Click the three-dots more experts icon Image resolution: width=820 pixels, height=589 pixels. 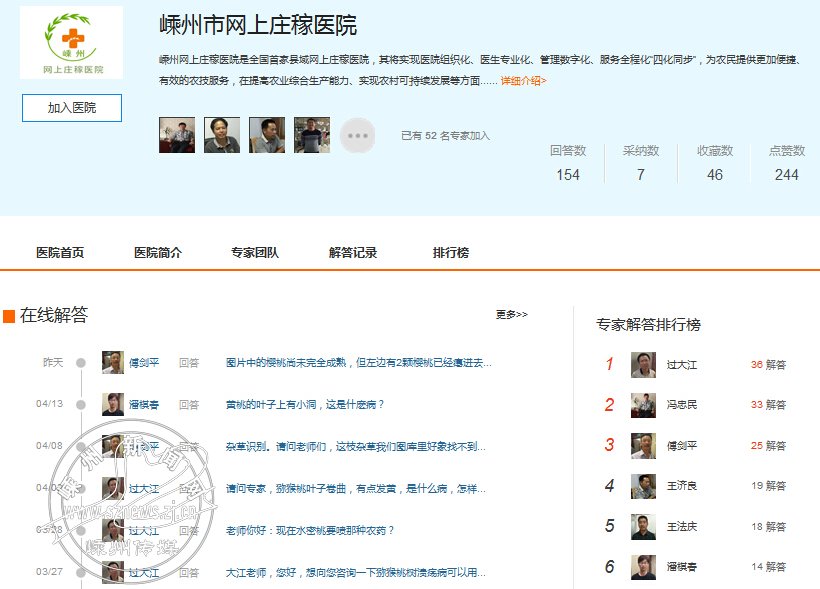357,135
